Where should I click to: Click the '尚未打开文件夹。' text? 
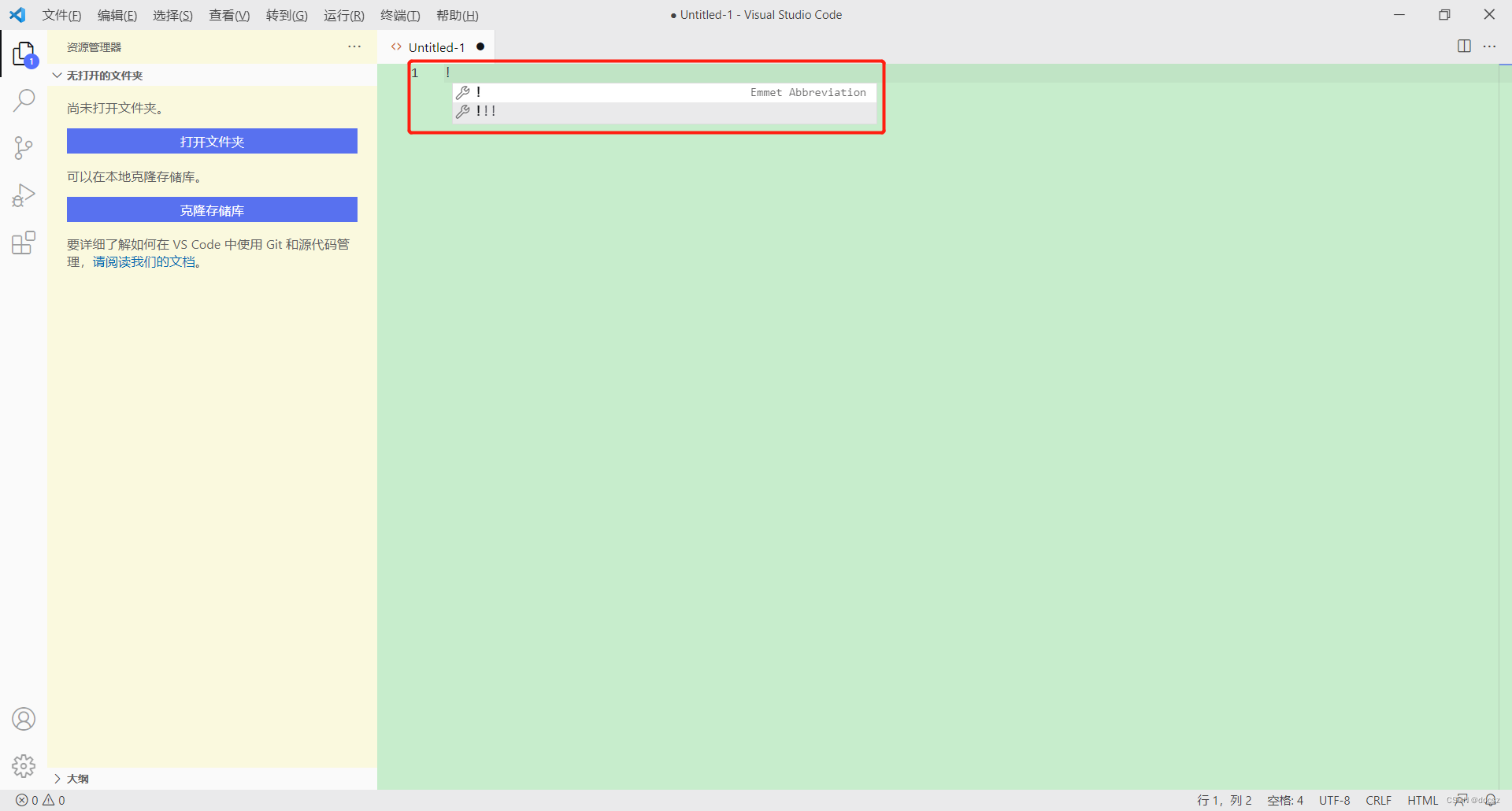(116, 108)
